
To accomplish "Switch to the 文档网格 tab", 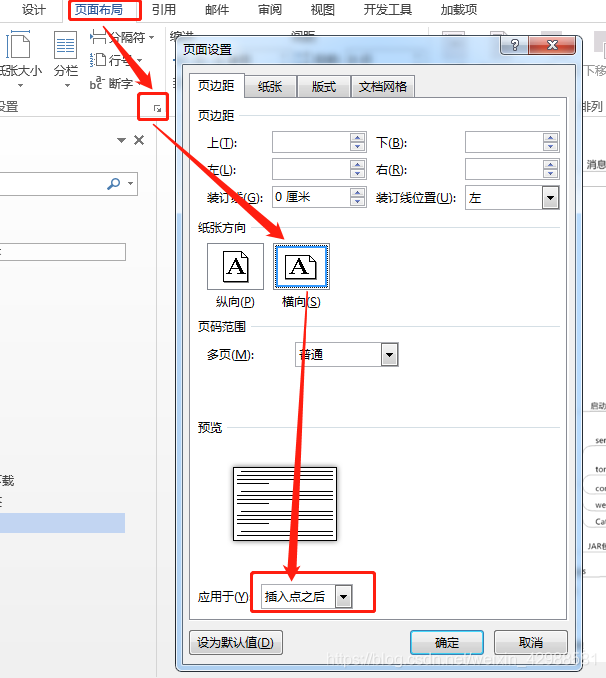I will [383, 86].
